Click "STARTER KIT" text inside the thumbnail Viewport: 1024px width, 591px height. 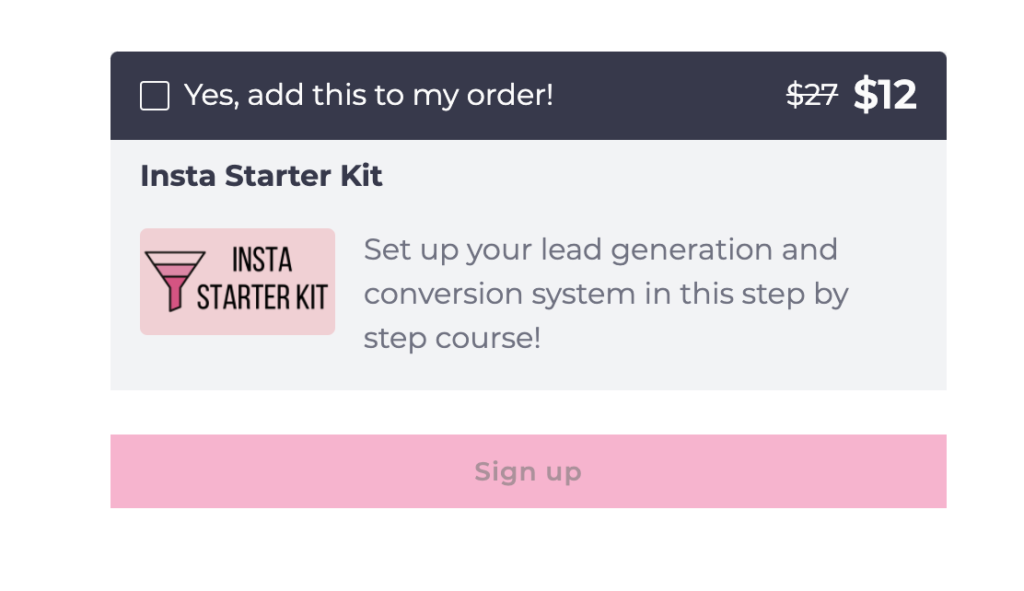[x=262, y=298]
